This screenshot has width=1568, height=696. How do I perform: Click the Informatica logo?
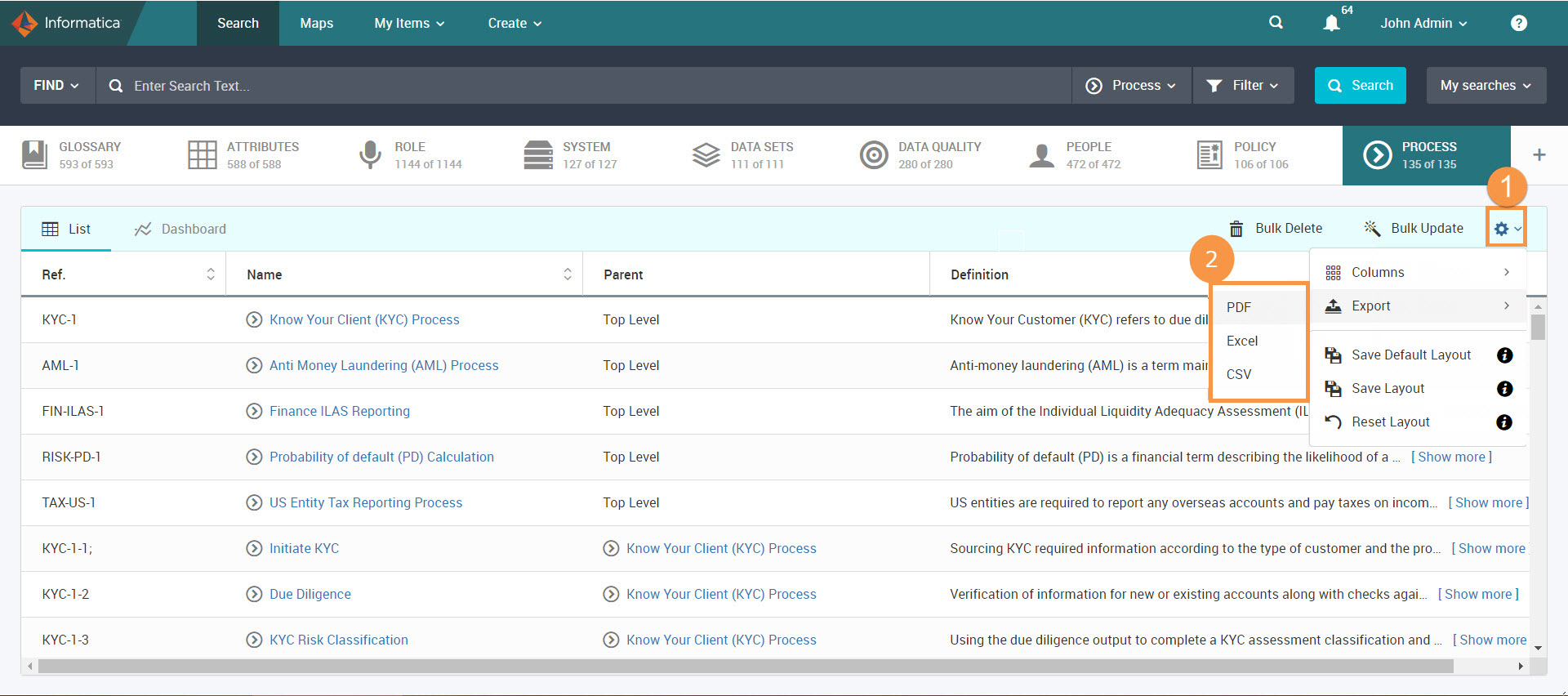coord(65,23)
